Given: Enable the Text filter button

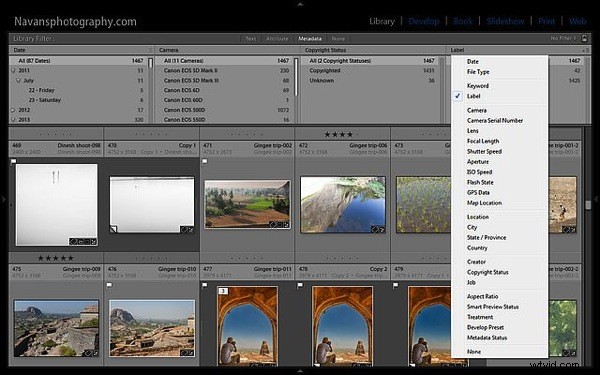Looking at the screenshot, I should tap(251, 39).
